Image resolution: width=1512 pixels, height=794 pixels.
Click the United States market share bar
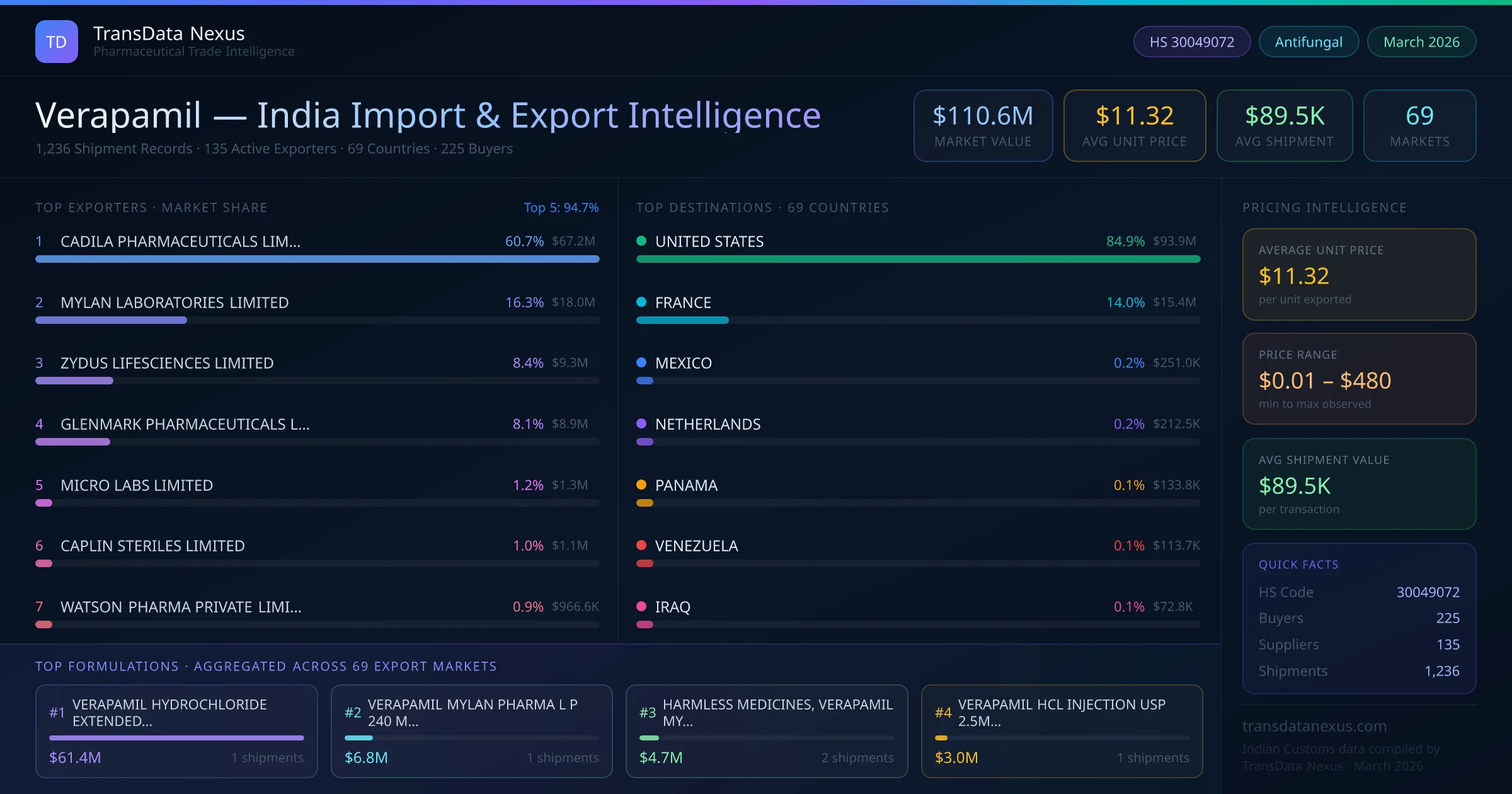tap(919, 258)
